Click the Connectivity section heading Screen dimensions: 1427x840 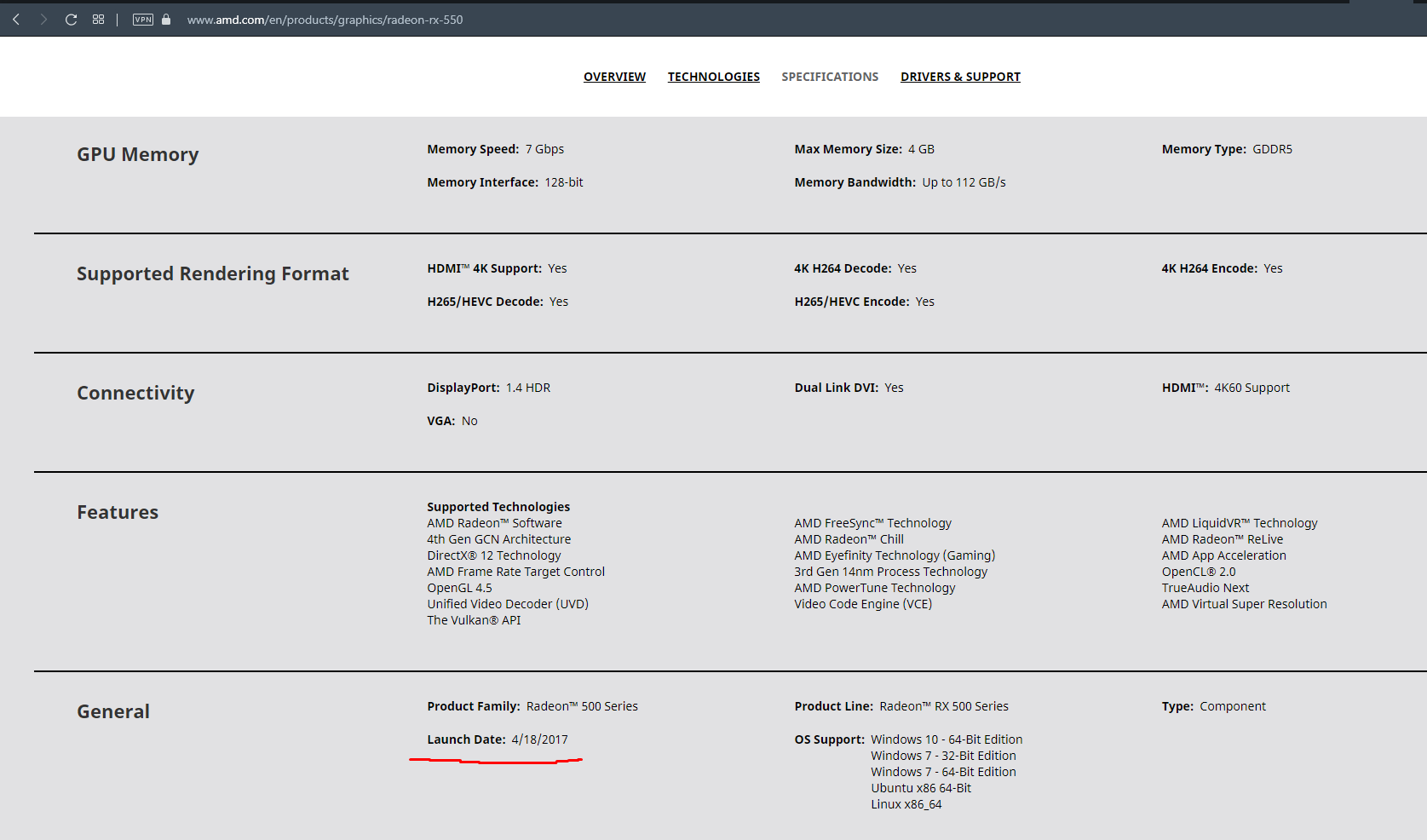pos(135,393)
